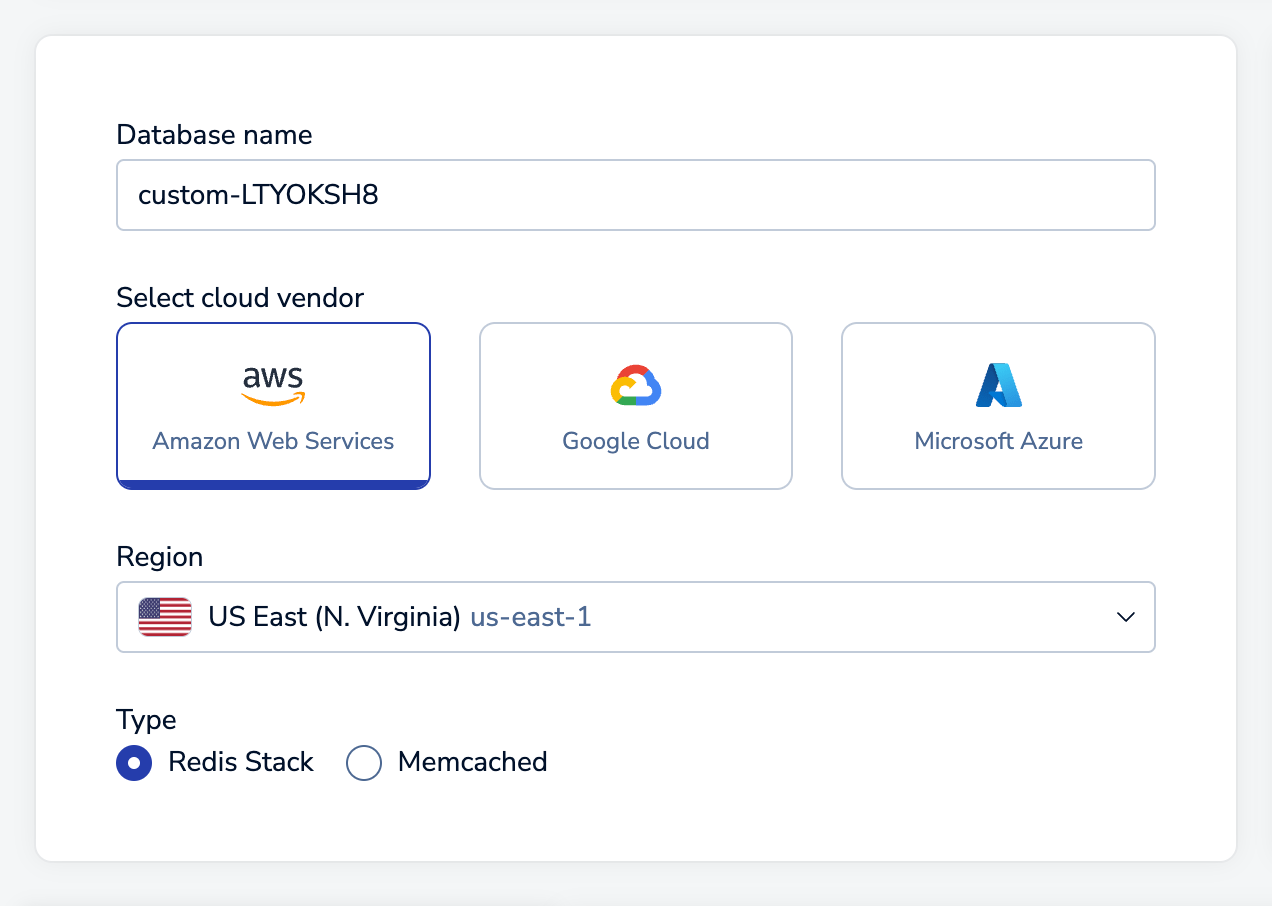Click the Redis Stack option label text
The width and height of the screenshot is (1272, 906).
241,762
